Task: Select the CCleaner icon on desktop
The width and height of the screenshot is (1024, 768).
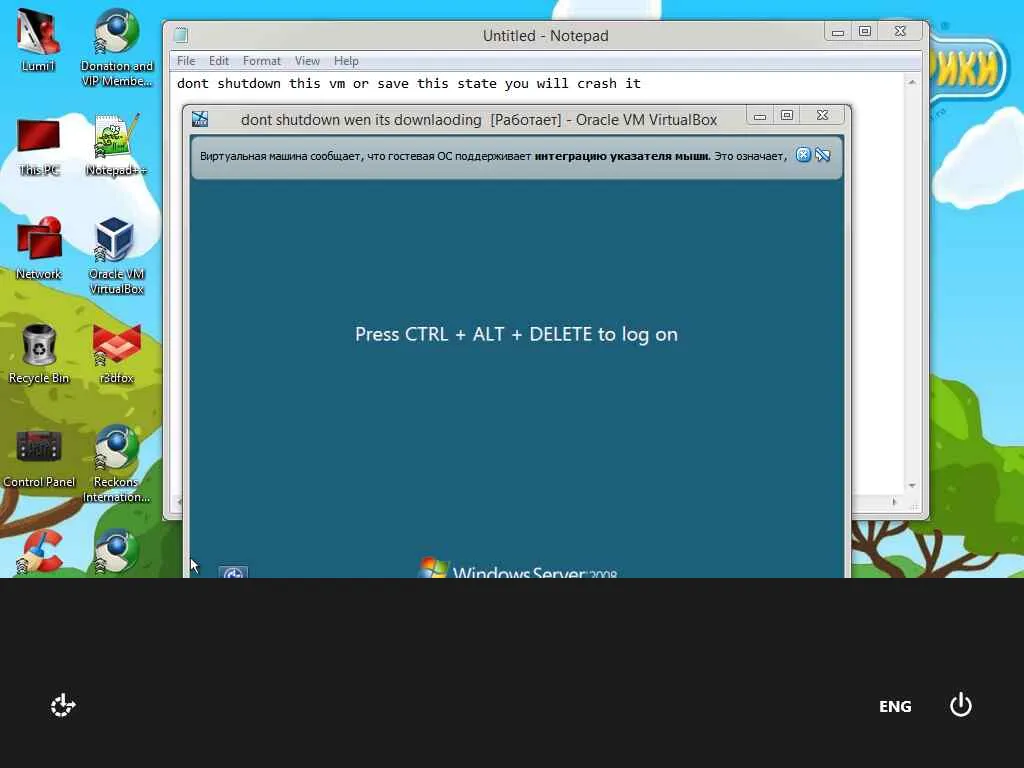Action: (39, 552)
